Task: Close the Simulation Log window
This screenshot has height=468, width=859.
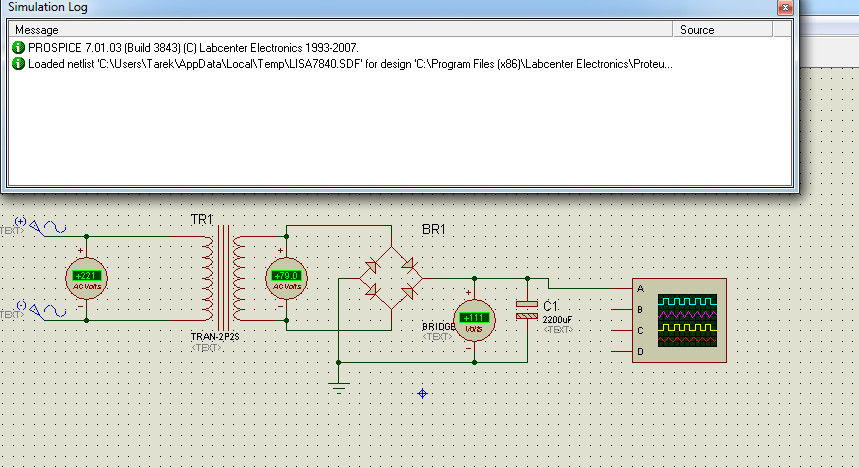Action: 785,7
